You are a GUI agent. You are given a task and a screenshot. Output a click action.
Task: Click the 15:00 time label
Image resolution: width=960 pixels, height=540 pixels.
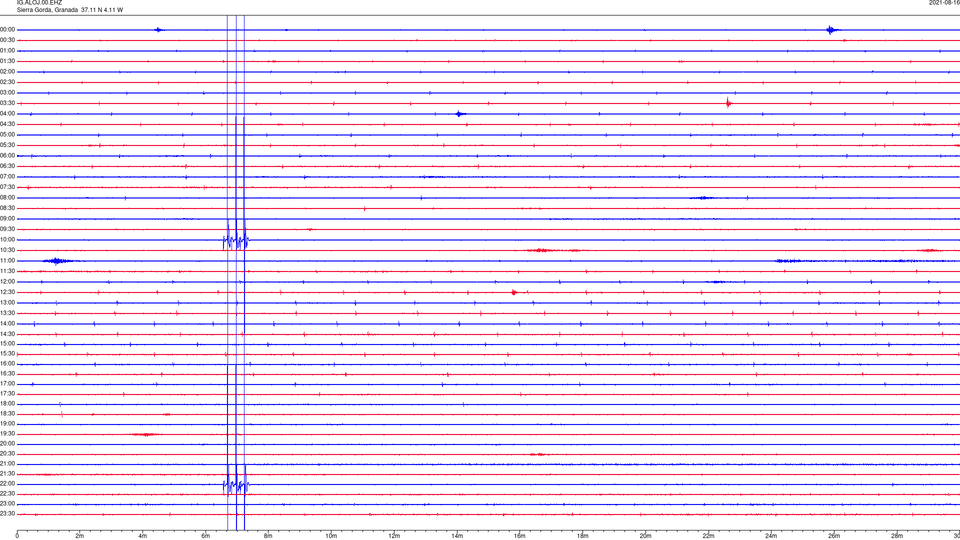click(x=7, y=344)
